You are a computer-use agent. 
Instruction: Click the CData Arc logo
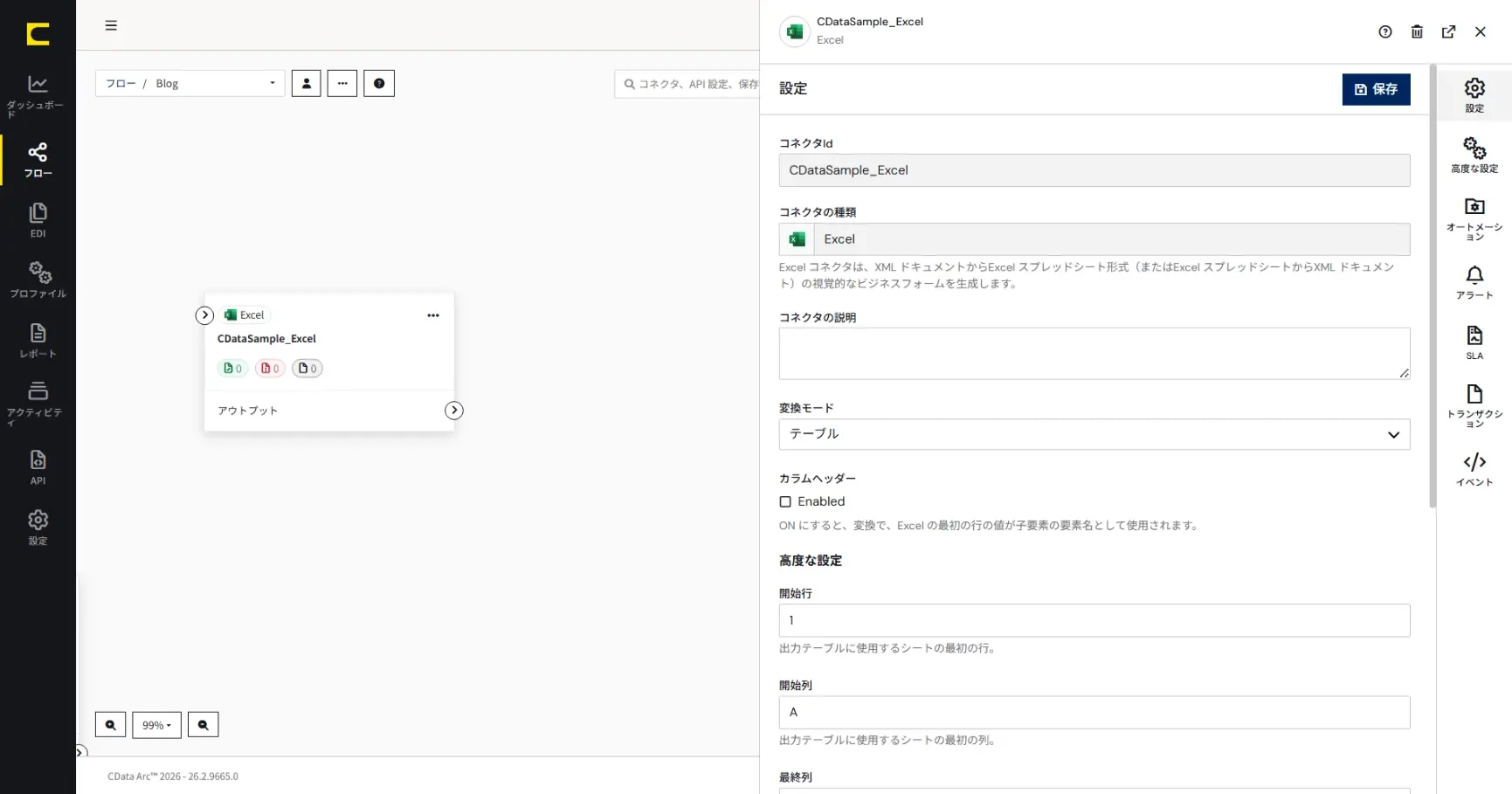pos(38,34)
